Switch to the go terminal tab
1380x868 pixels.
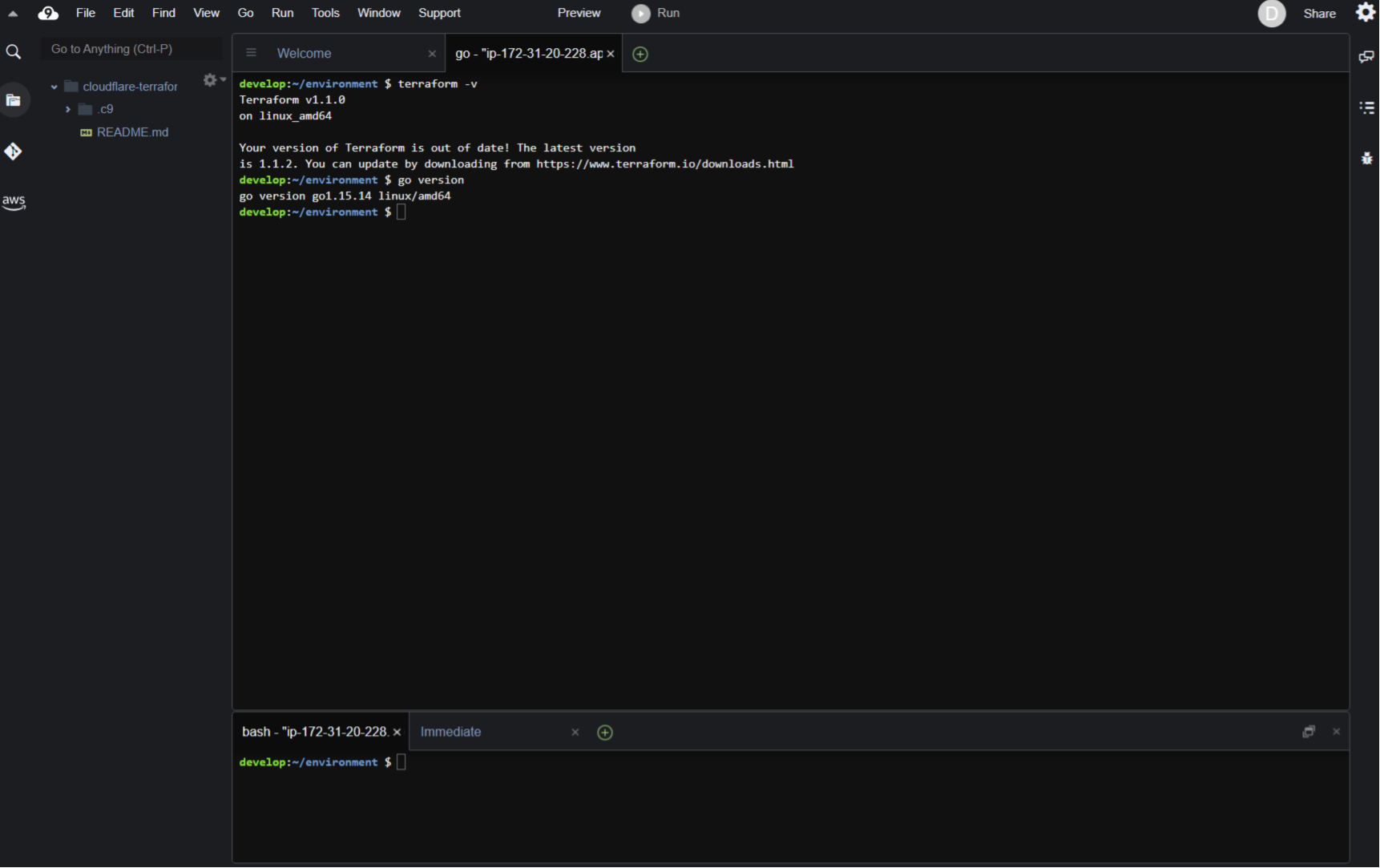[x=529, y=54]
